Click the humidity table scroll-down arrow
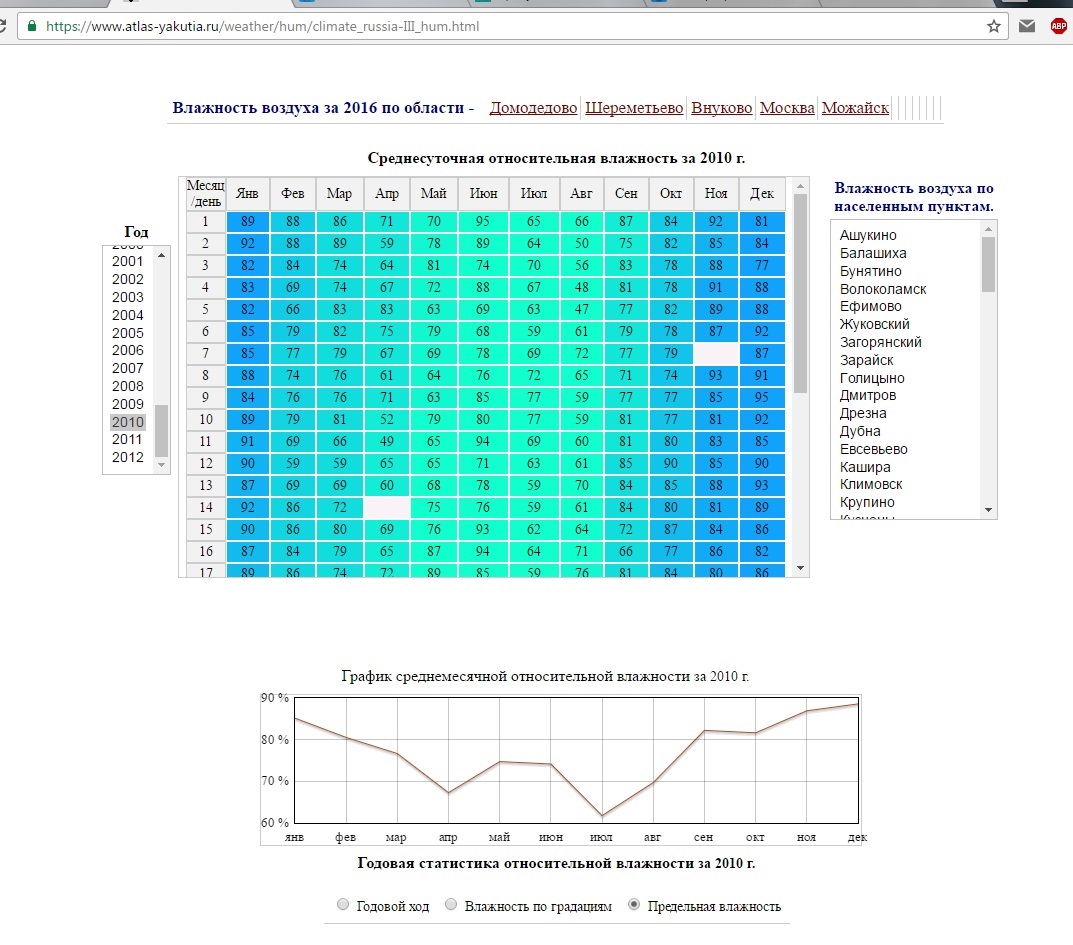The height and width of the screenshot is (945, 1073). (x=800, y=568)
